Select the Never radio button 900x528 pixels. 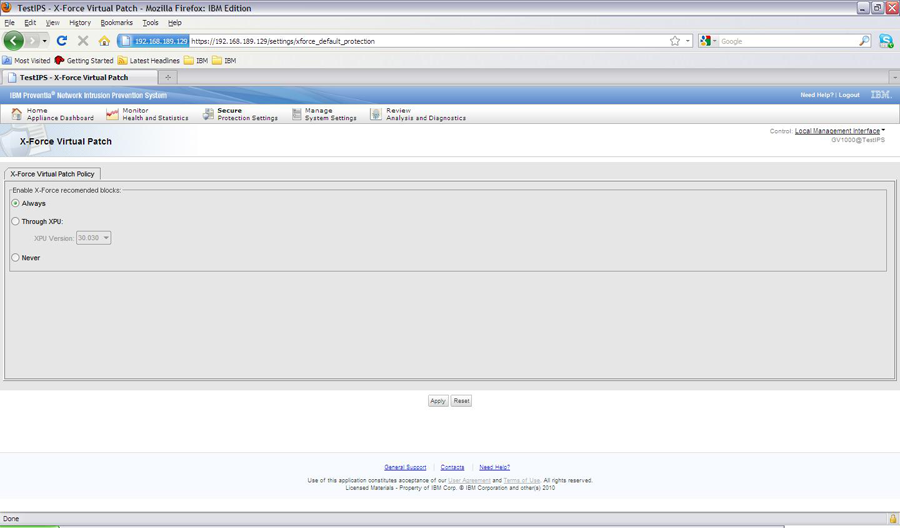(x=15, y=258)
